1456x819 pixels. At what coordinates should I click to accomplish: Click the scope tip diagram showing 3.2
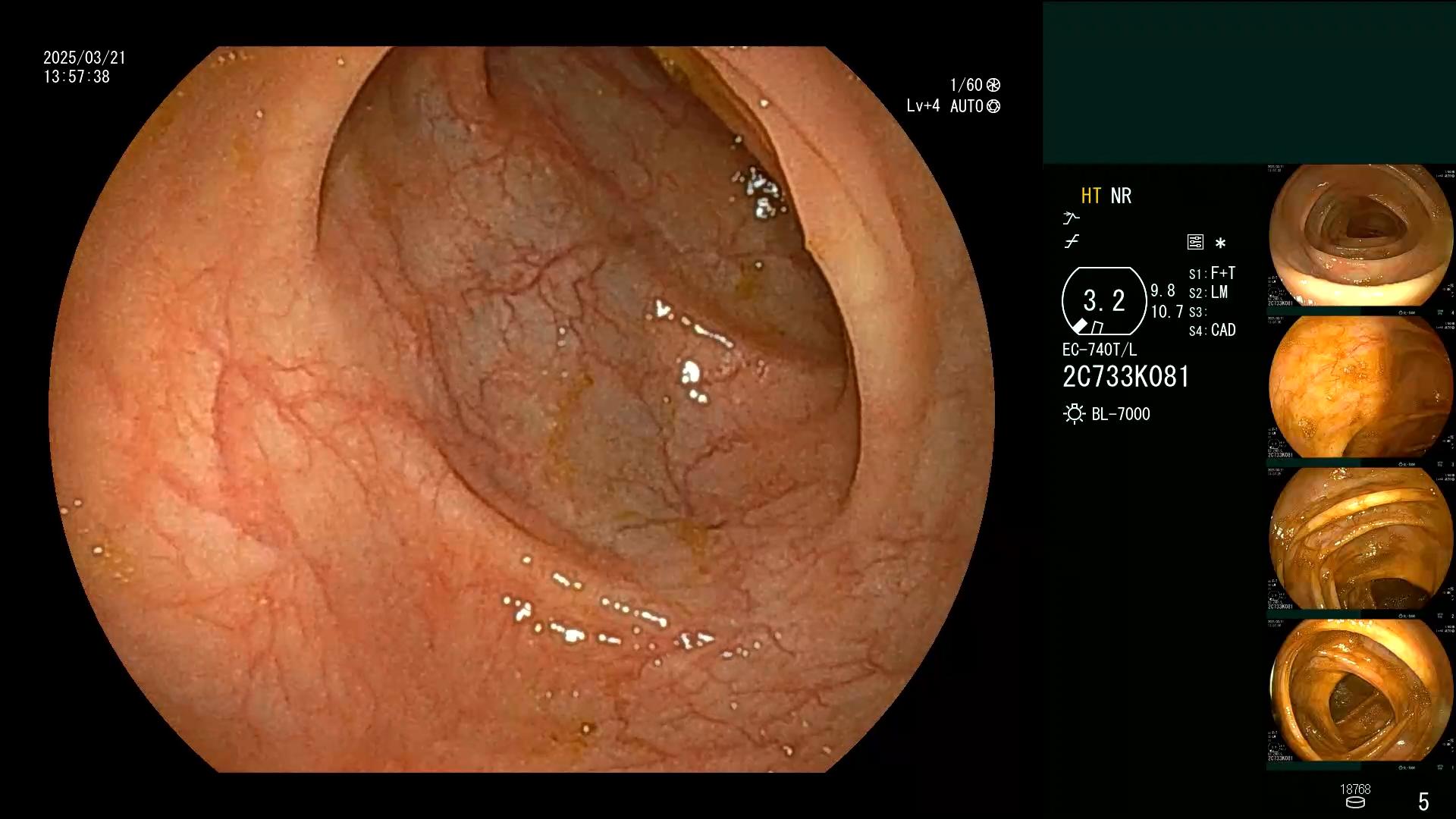click(x=1104, y=301)
